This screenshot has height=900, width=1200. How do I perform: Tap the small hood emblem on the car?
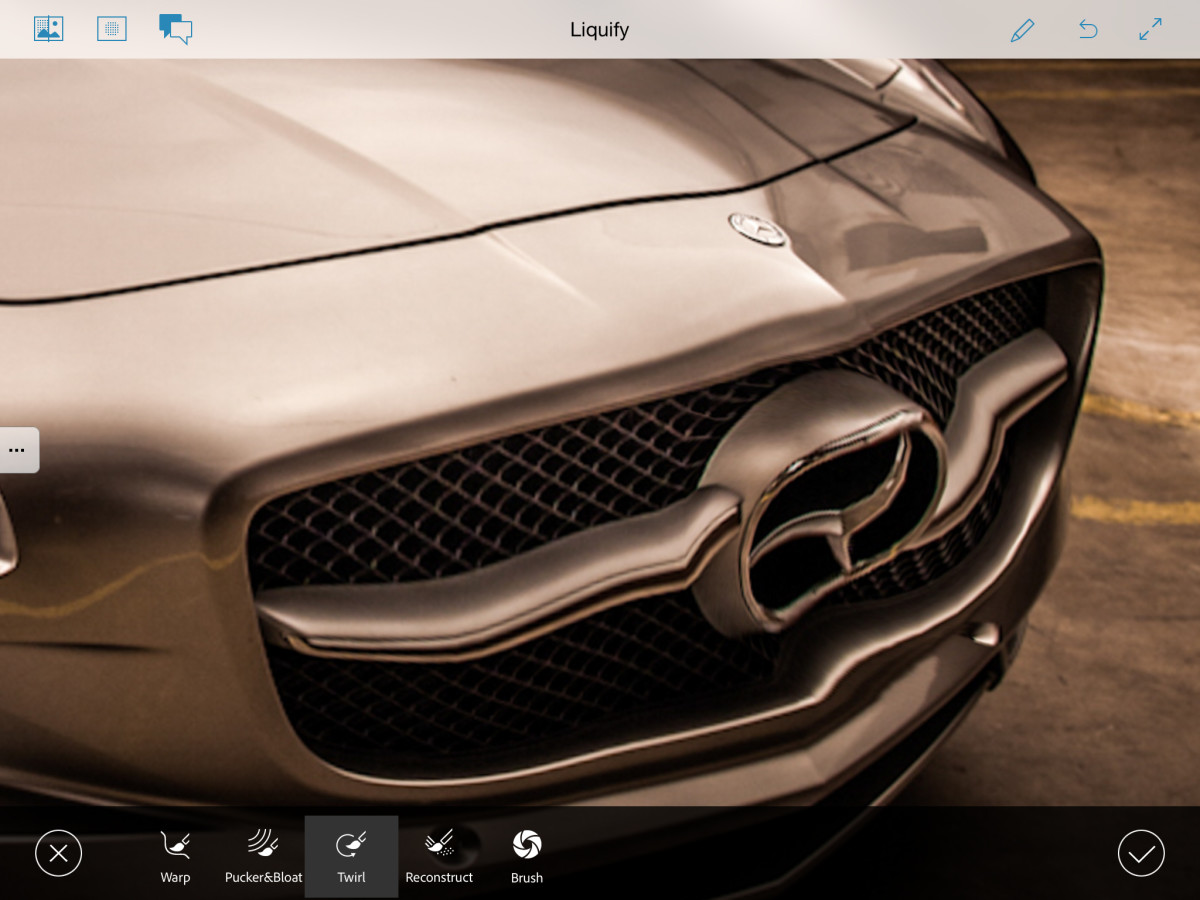757,229
